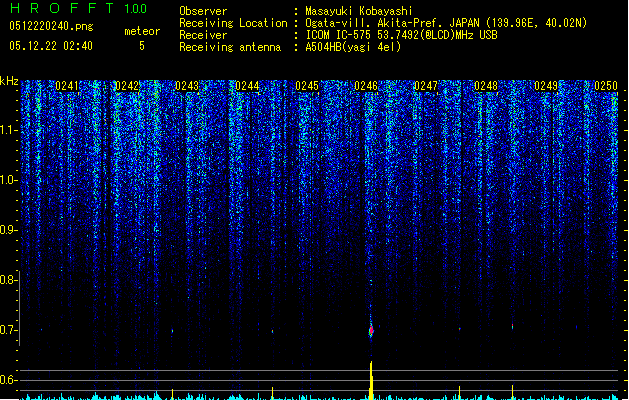629x400 pixels.
Task: Click the bright red meteor echo near 0246
Action: click(371, 330)
